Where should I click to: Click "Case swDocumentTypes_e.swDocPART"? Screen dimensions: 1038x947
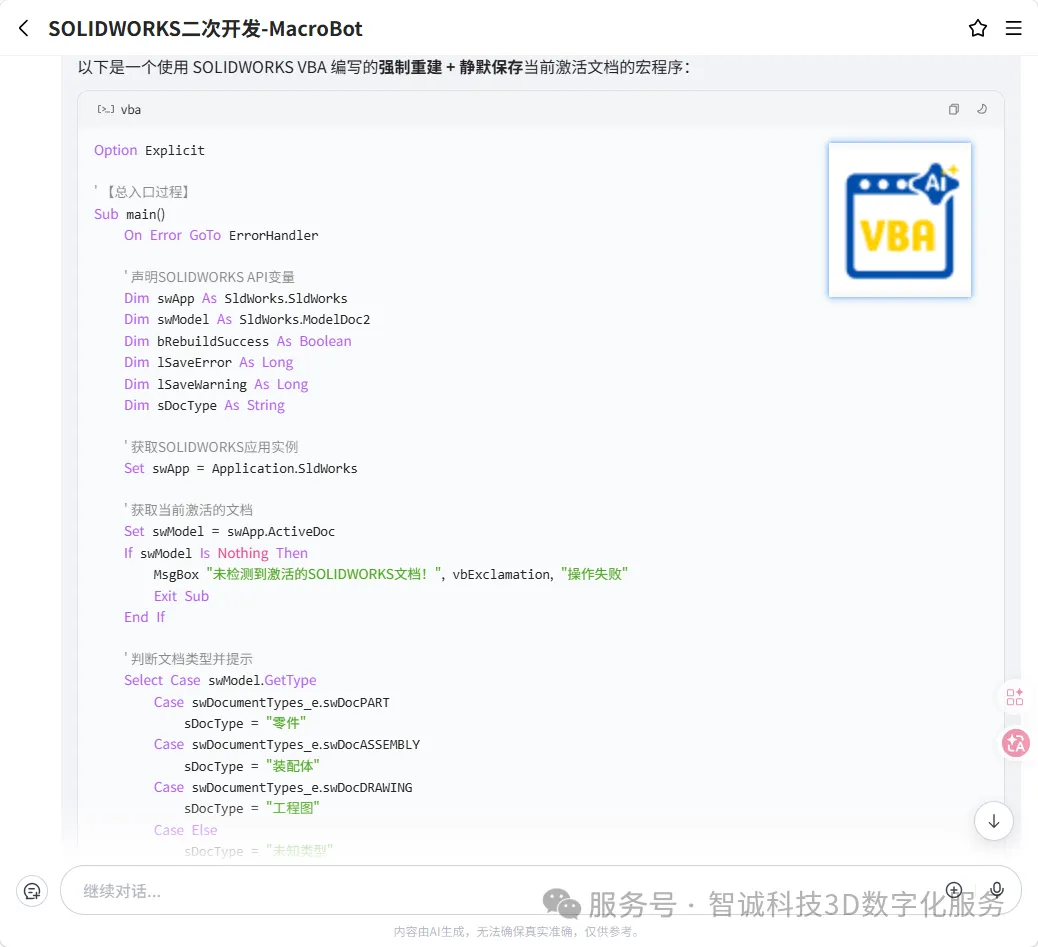point(272,702)
